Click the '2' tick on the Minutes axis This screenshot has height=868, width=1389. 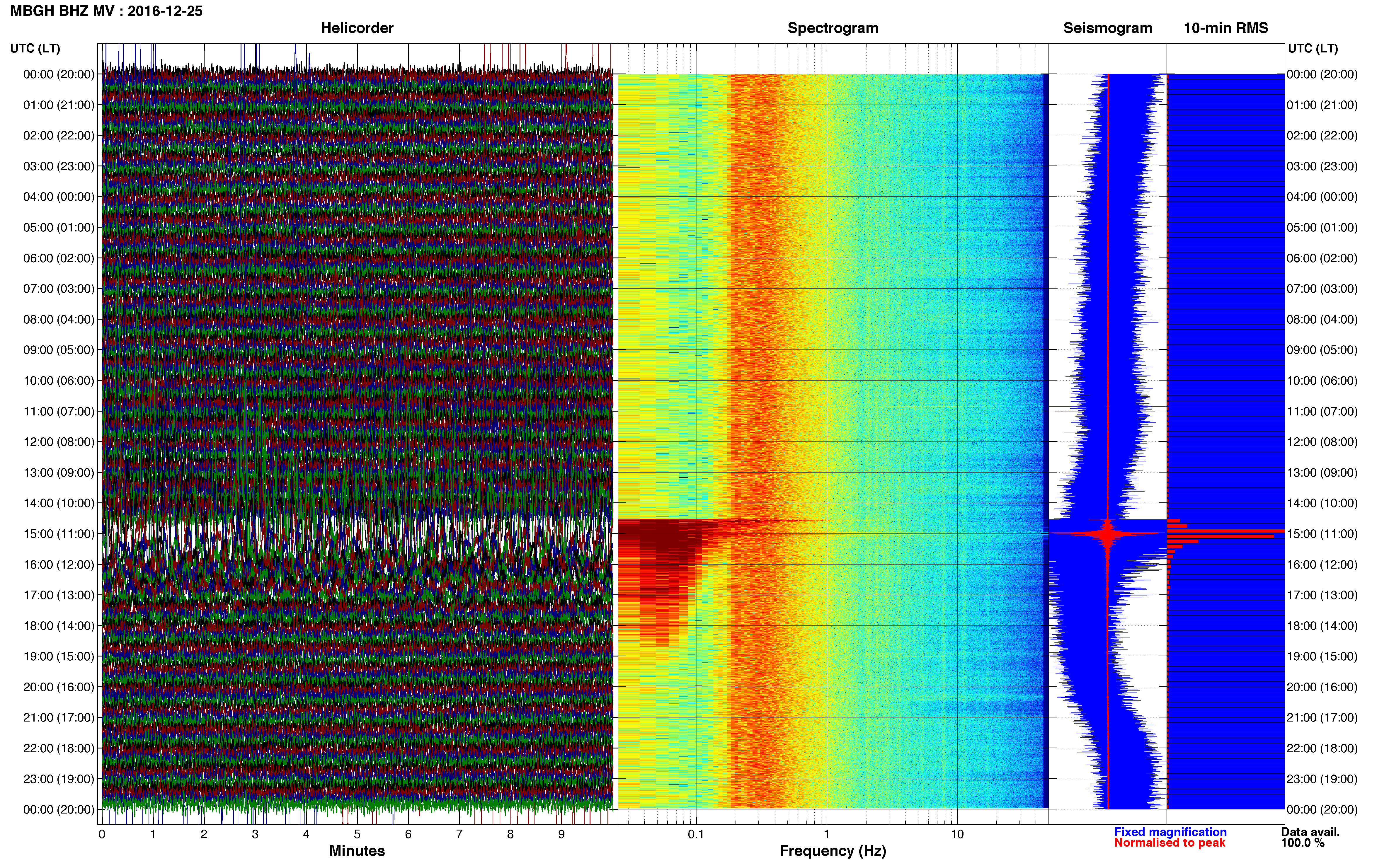click(204, 835)
